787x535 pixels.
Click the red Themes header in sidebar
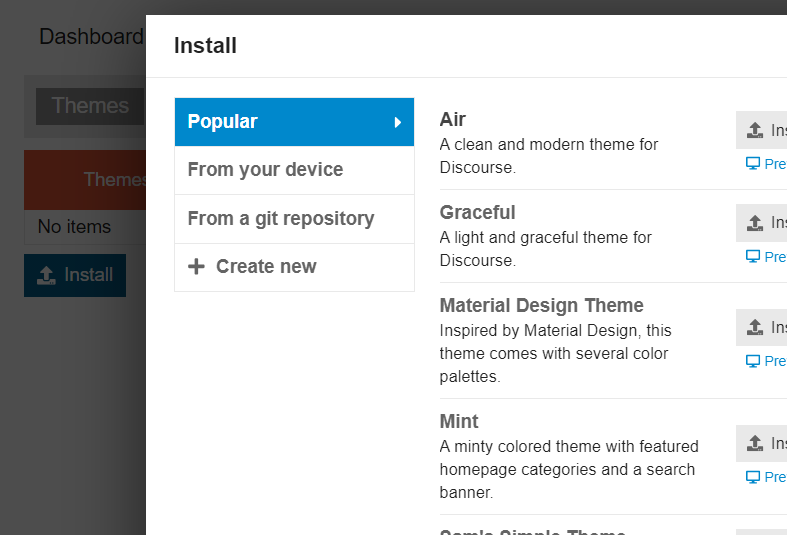(x=85, y=180)
